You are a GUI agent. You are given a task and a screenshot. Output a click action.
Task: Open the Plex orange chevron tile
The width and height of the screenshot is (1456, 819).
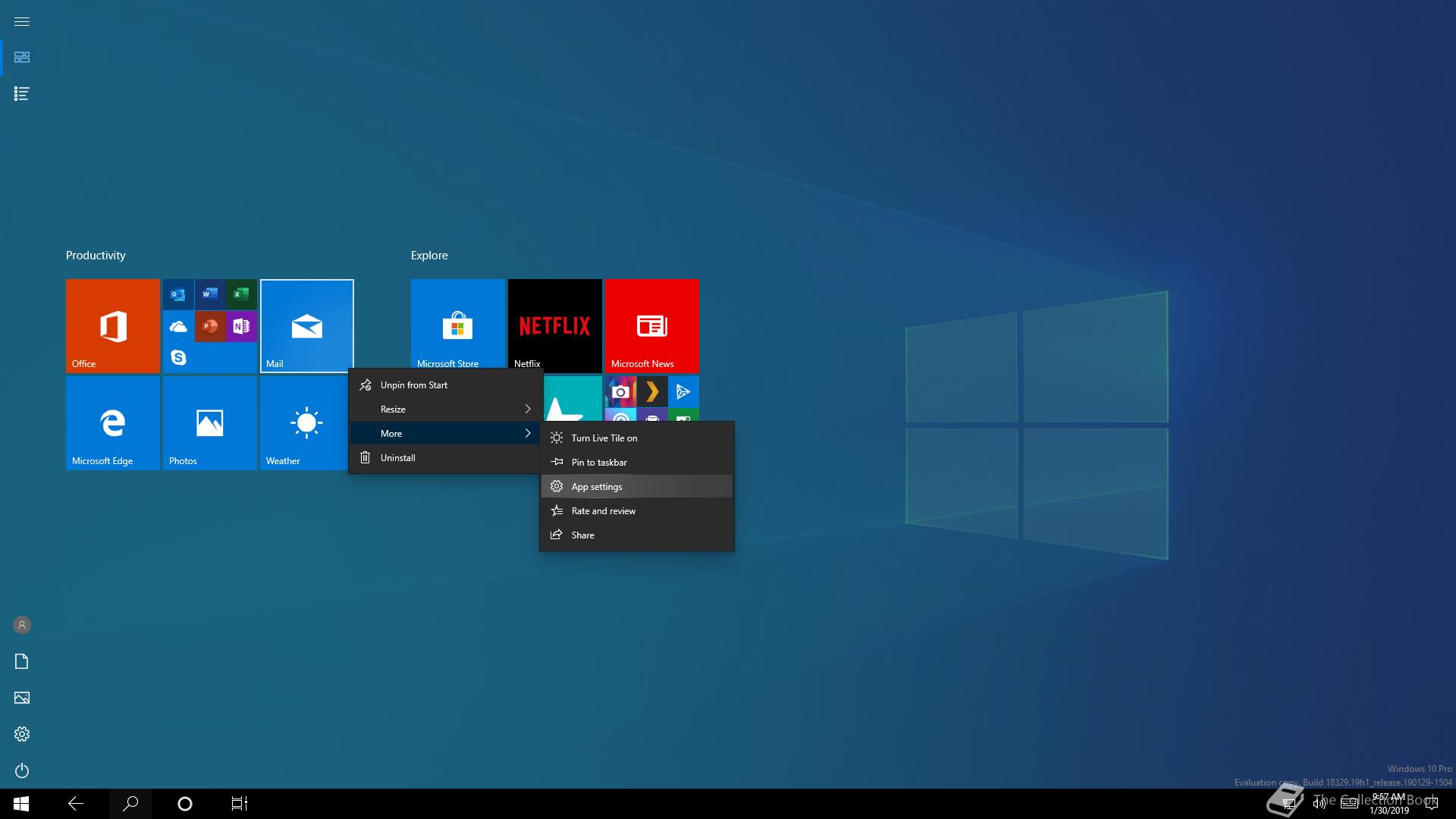pos(652,391)
